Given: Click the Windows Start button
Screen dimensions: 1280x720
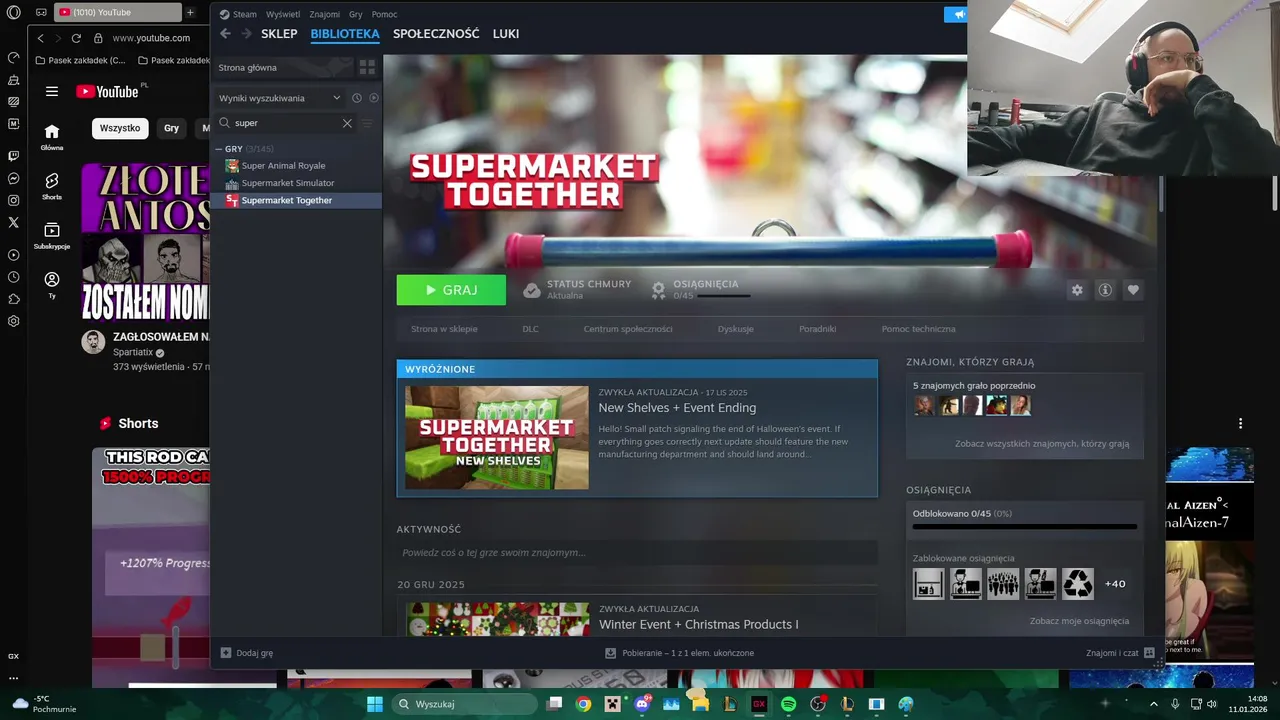Looking at the screenshot, I should (x=374, y=704).
